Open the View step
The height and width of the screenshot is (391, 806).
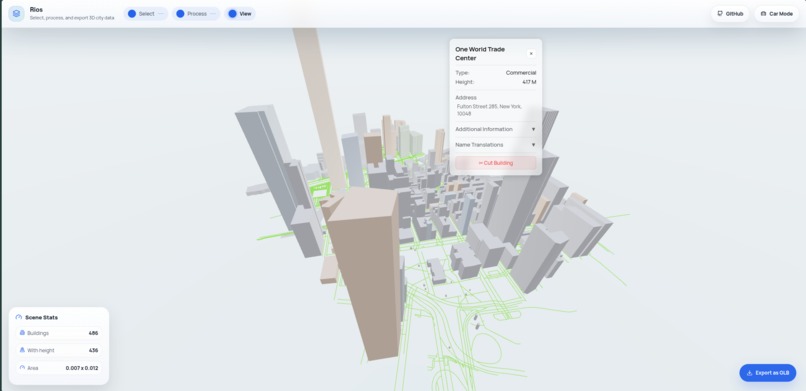(x=240, y=14)
